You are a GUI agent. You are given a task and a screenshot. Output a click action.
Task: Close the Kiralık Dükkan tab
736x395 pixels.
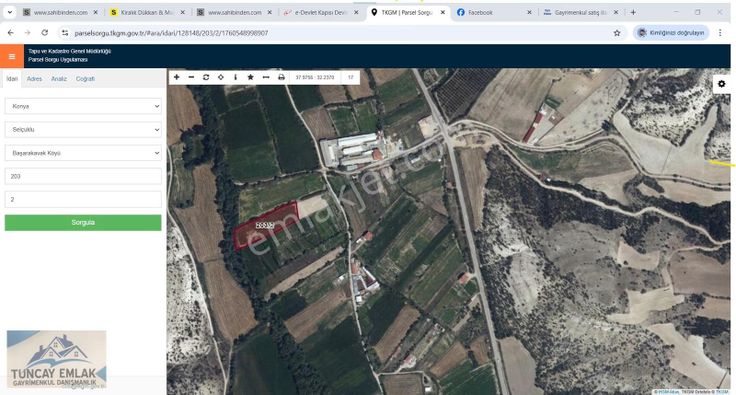tap(183, 13)
